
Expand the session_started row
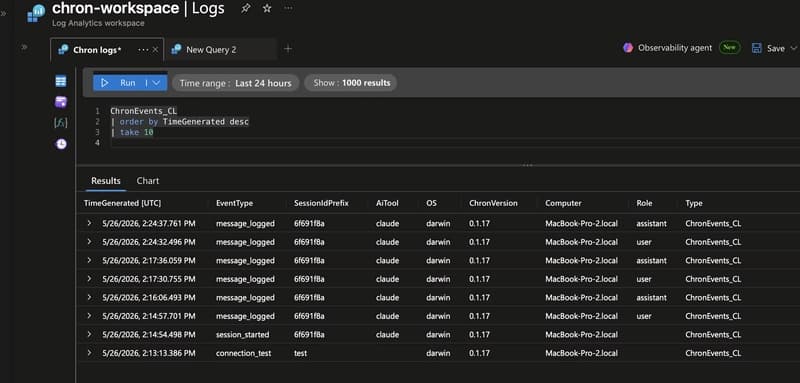pos(89,334)
